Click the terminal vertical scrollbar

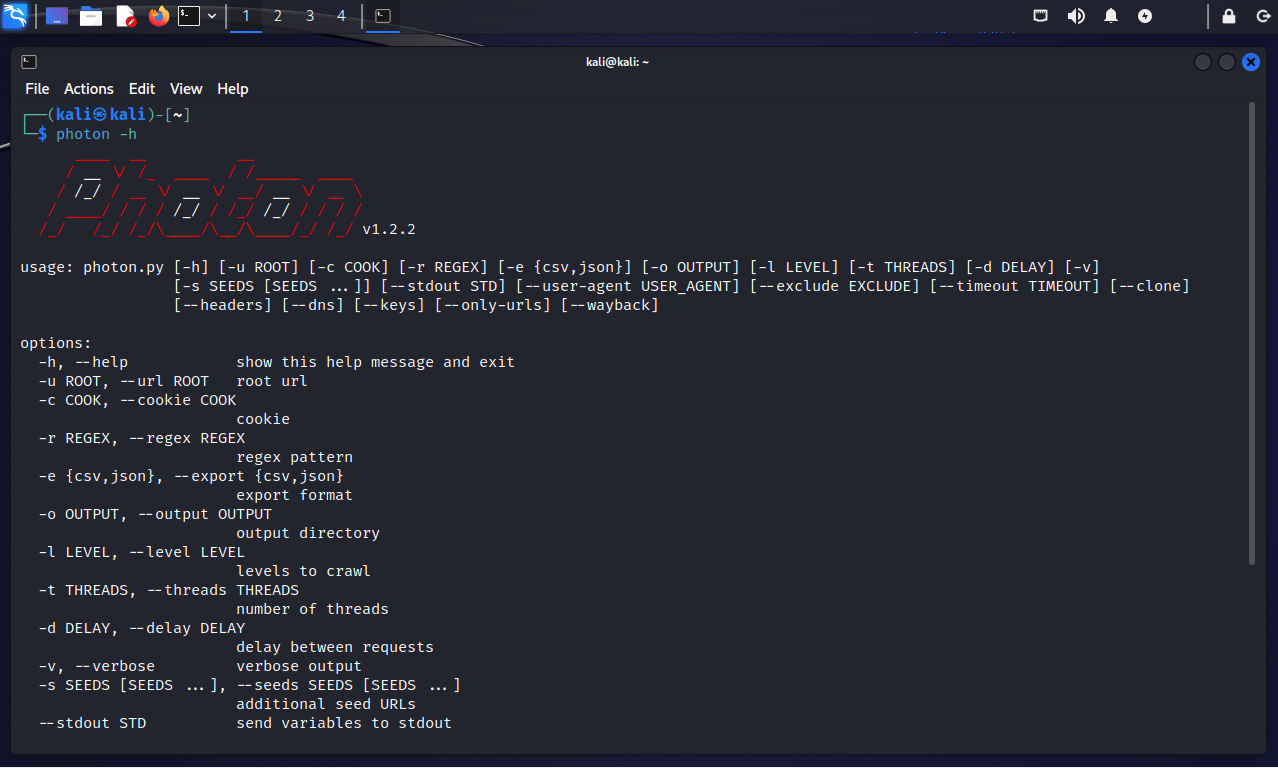(x=1251, y=330)
